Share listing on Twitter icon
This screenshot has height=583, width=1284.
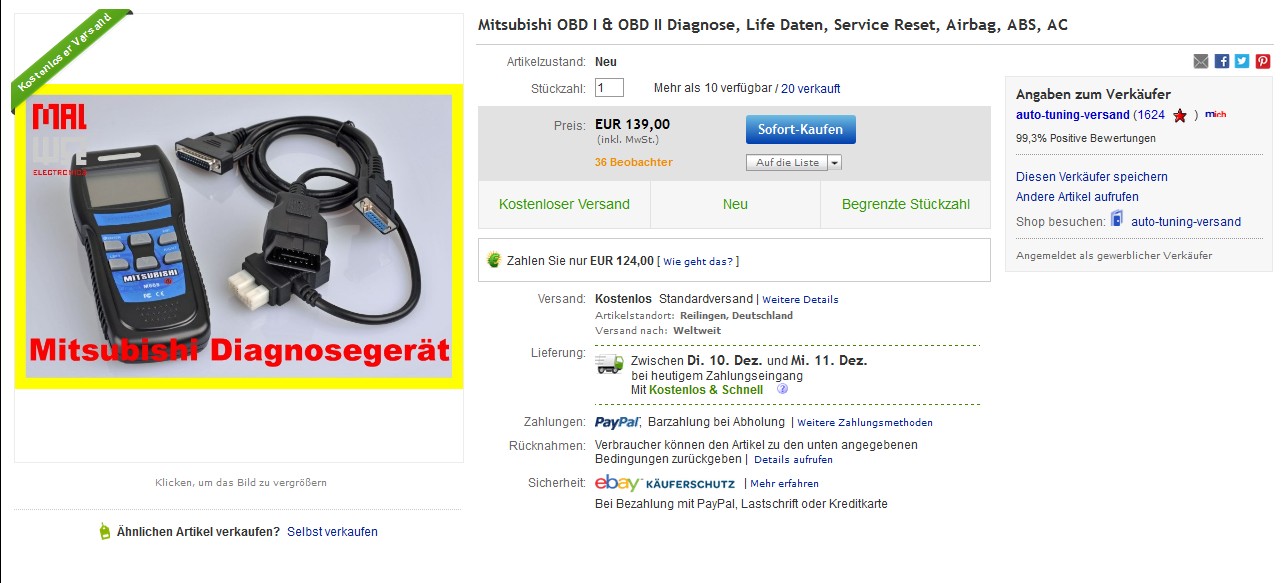1242,61
